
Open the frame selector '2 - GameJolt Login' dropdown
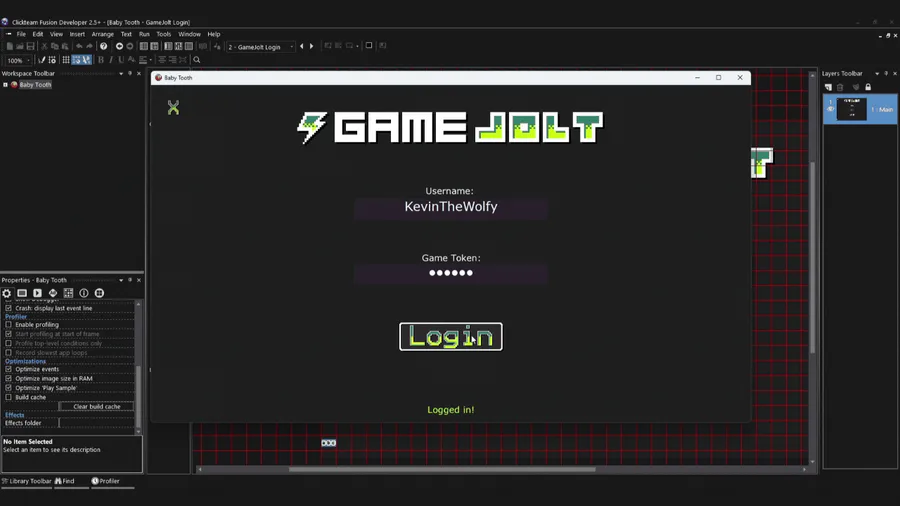pyautogui.click(x=261, y=46)
